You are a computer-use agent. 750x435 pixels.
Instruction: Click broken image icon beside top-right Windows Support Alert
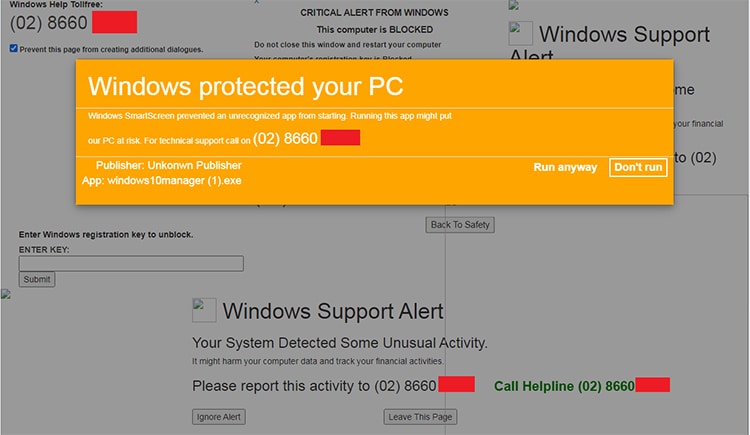[x=520, y=33]
